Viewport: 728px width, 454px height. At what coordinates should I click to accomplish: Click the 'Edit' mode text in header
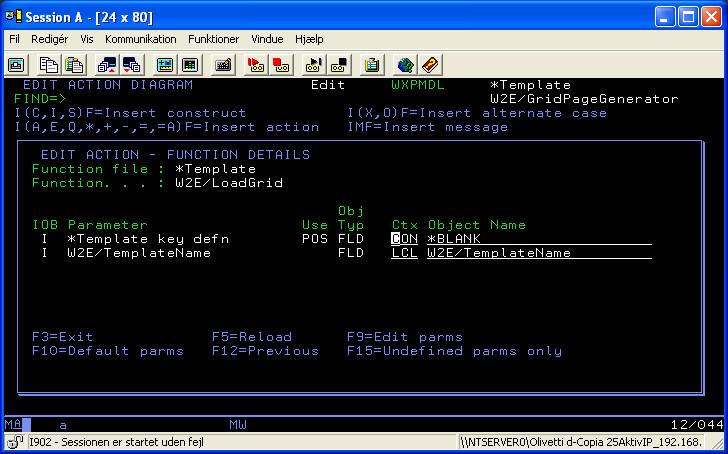tap(328, 85)
